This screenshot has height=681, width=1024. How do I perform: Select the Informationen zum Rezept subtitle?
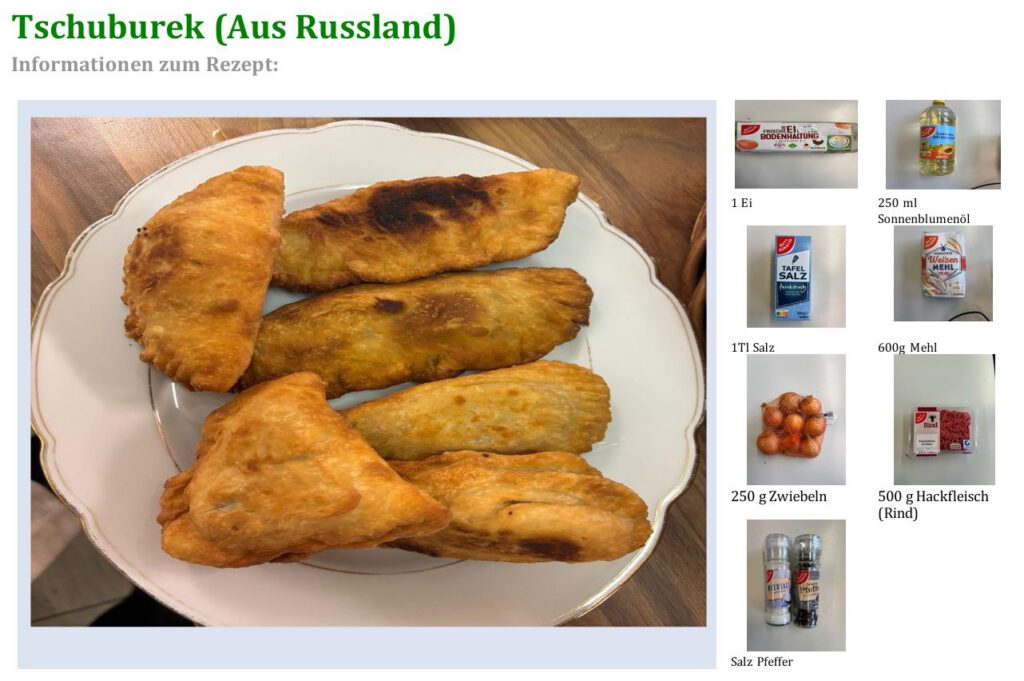tap(144, 65)
